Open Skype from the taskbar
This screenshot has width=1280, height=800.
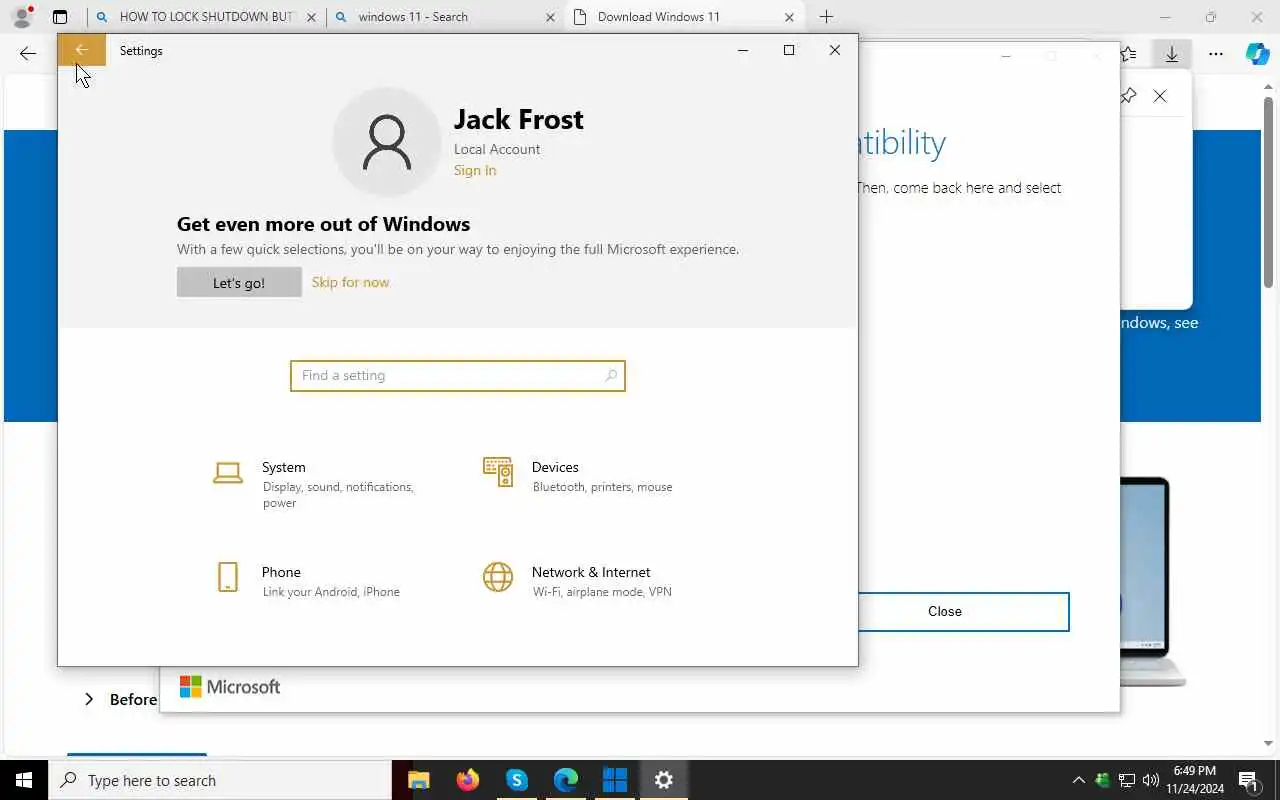tap(517, 780)
